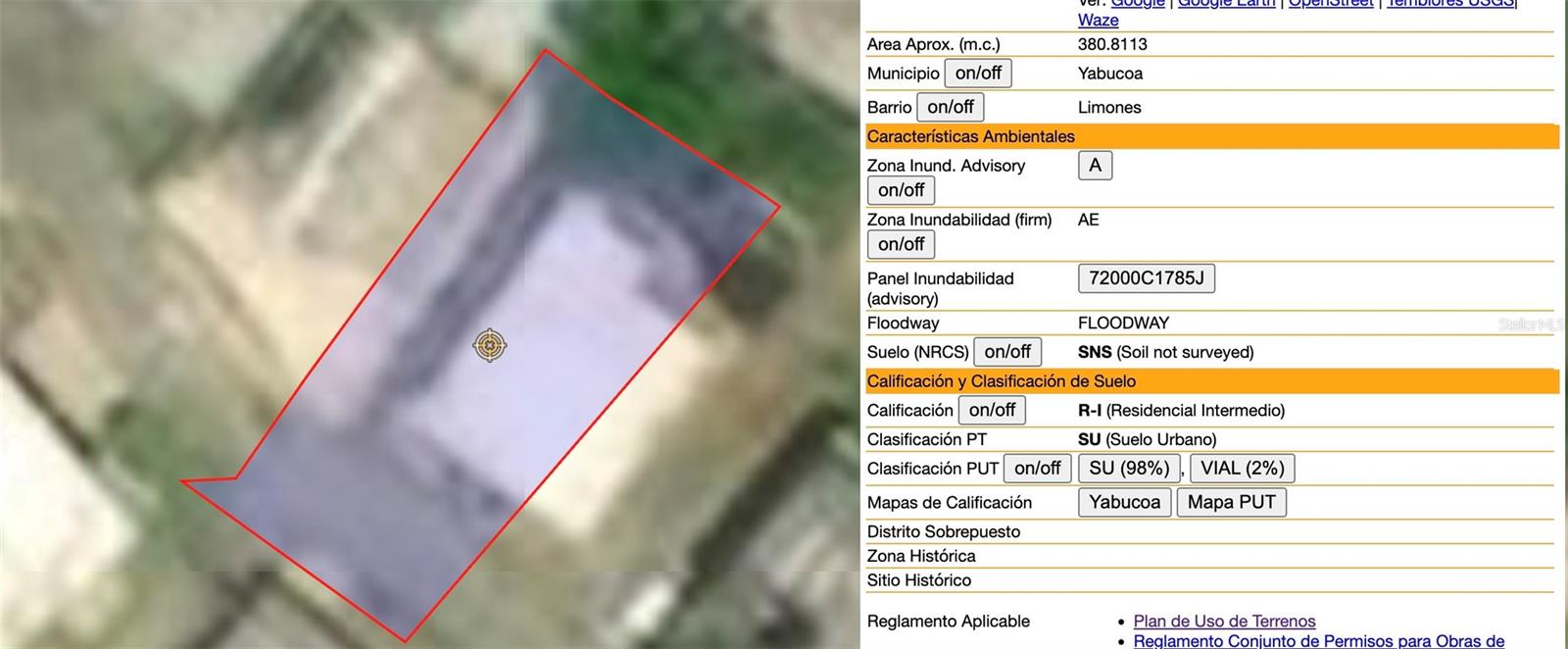Open flood panel 72000C1785J
This screenshot has width=1568, height=649.
(1146, 278)
